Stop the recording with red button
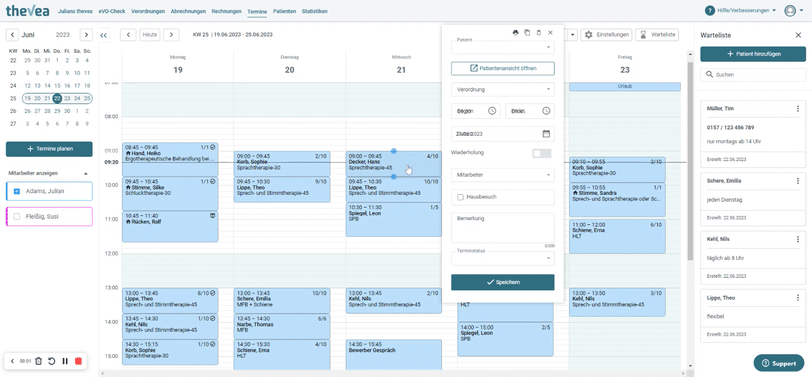Screen dimensions: 812x377 [78, 361]
